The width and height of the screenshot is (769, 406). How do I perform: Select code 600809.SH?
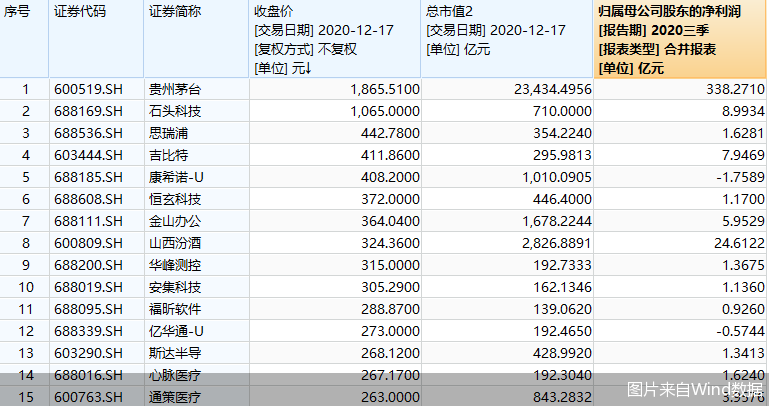[x=88, y=243]
